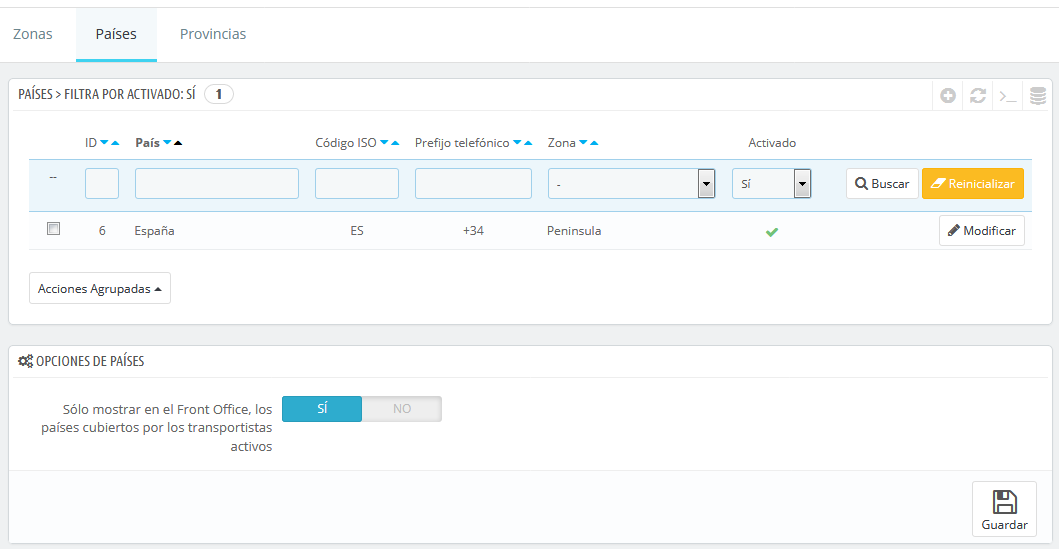Sort Prefijo telefónico ascending
This screenshot has width=1059, height=549.
tap(528, 142)
